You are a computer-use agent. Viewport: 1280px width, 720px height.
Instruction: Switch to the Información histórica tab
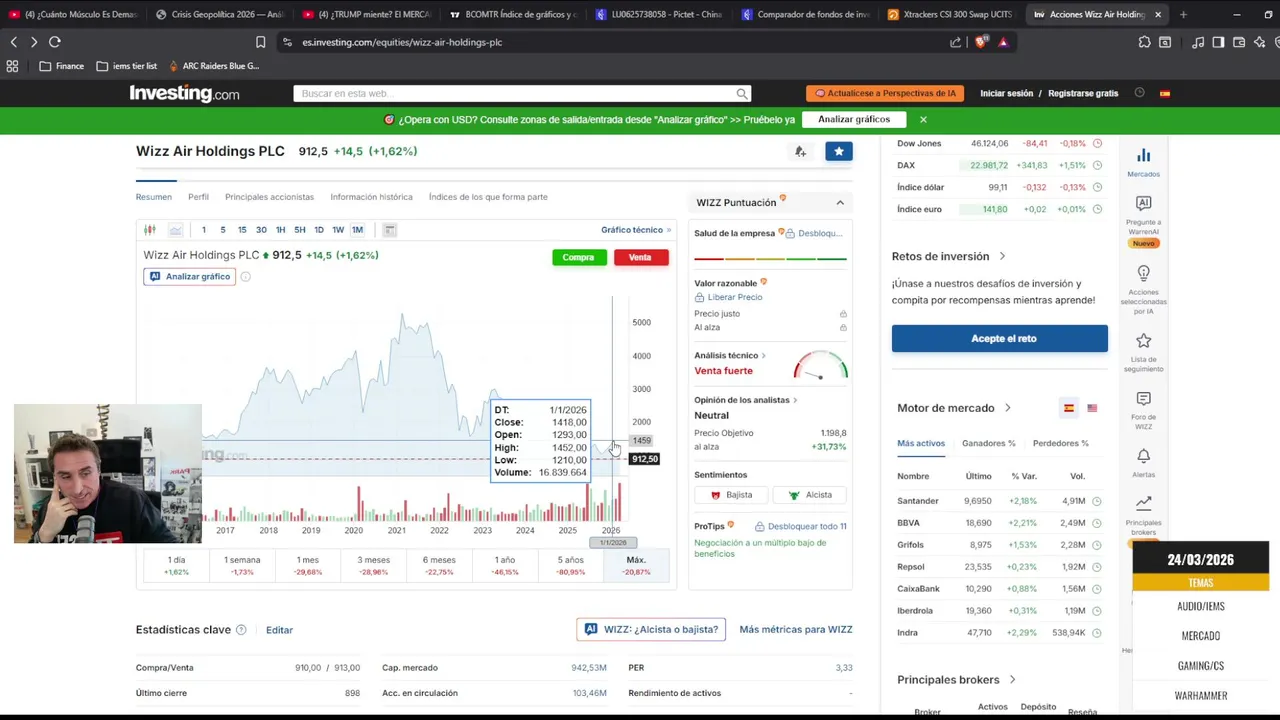click(371, 197)
